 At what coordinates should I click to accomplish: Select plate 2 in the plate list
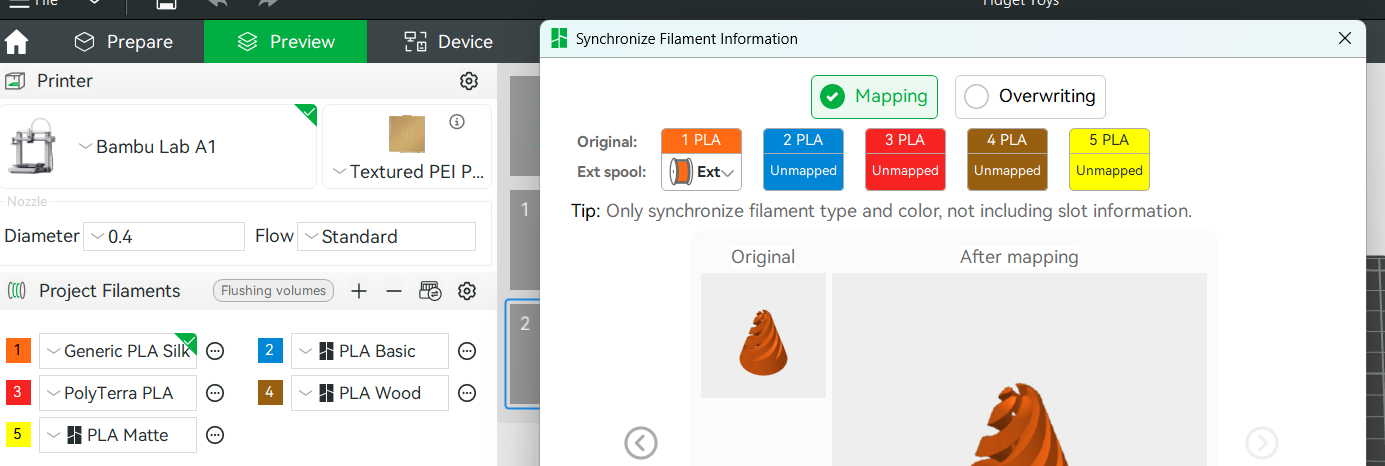coord(523,354)
